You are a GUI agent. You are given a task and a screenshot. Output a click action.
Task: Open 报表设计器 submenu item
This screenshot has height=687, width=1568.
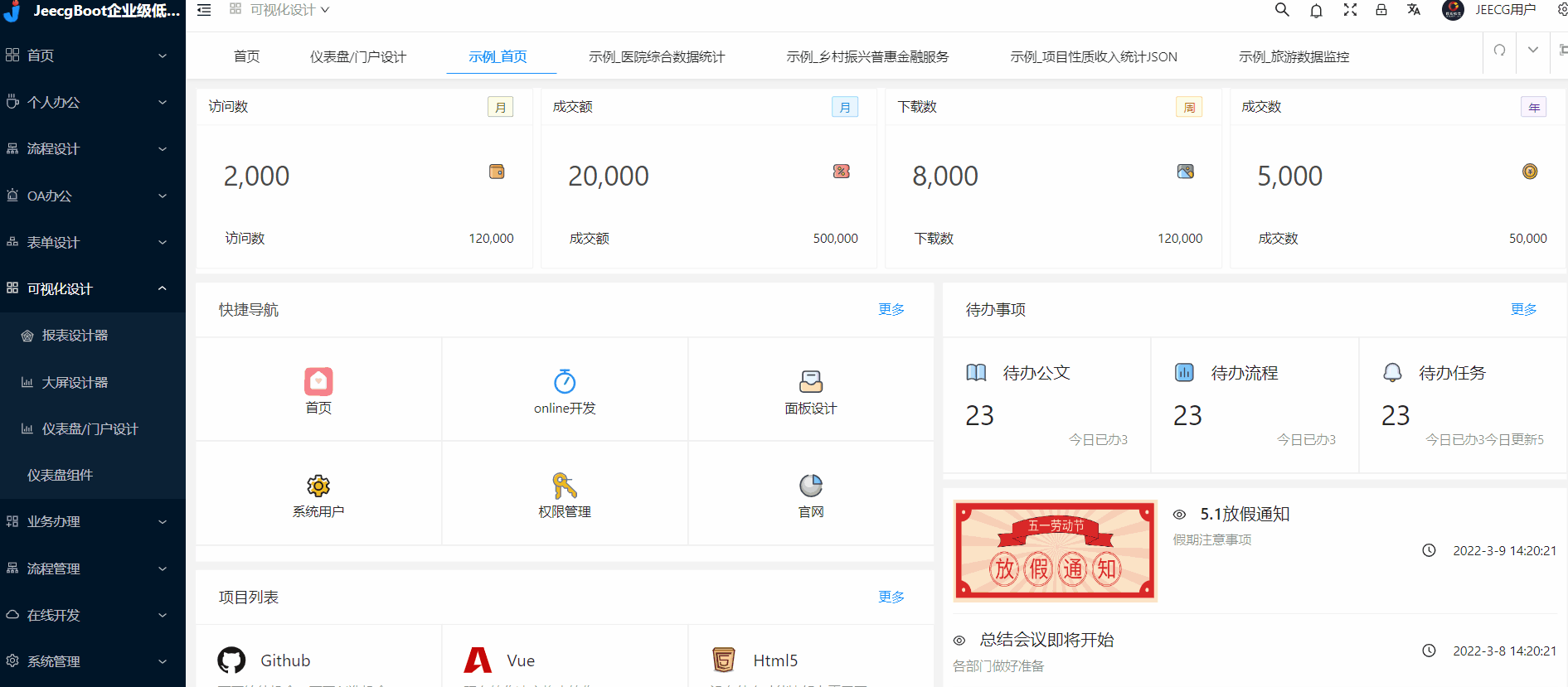click(x=93, y=336)
